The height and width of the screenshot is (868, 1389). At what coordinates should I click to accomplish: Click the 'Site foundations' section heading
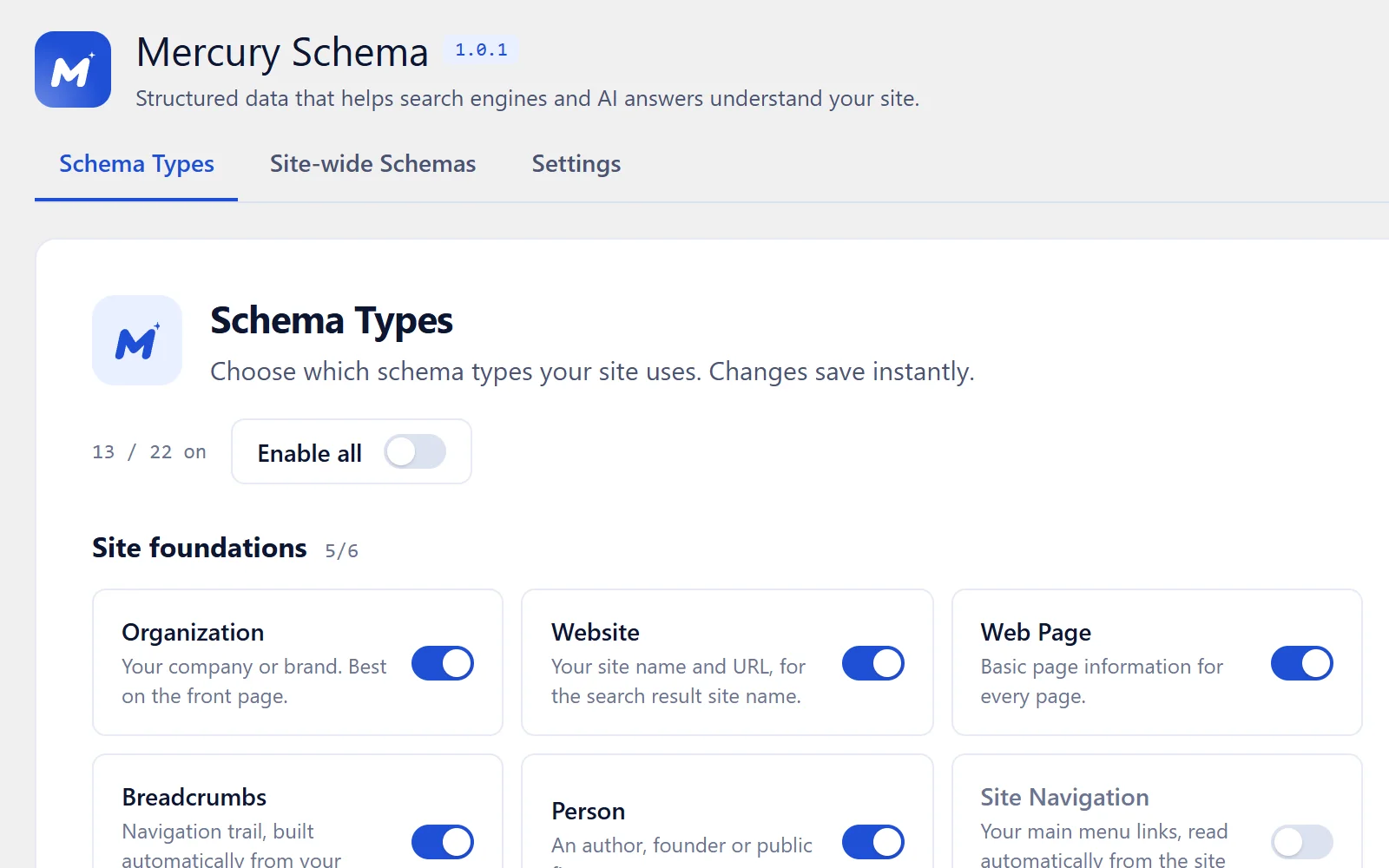(200, 548)
